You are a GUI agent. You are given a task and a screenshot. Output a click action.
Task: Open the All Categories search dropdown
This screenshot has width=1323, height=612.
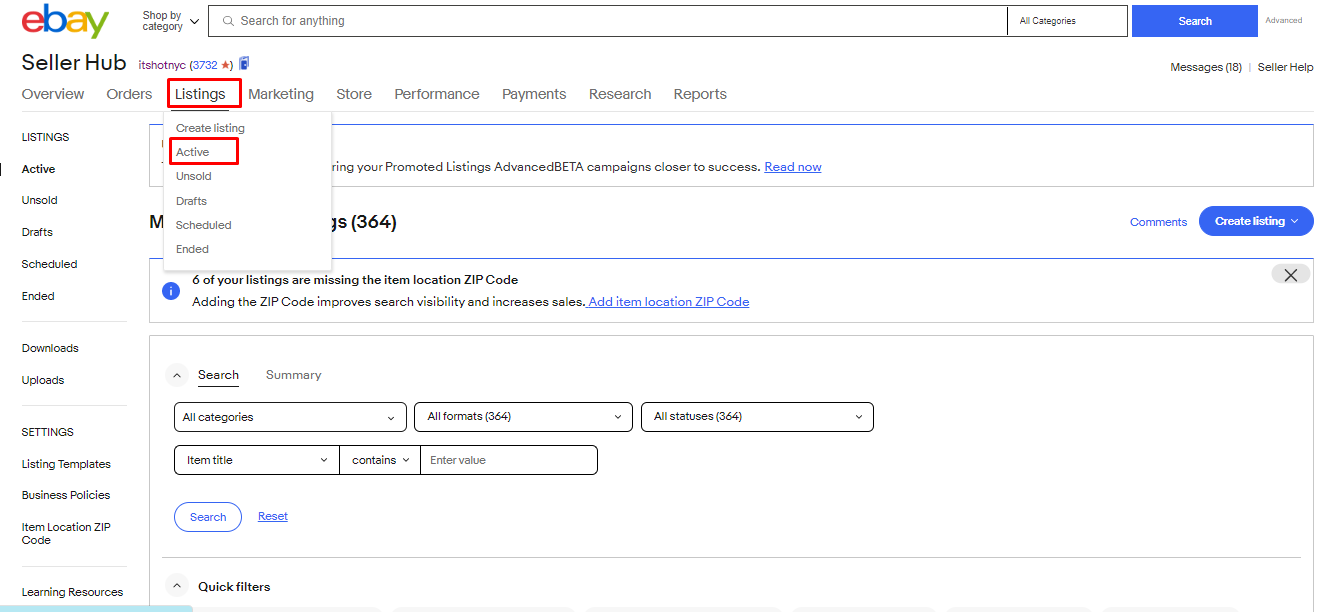1067,21
